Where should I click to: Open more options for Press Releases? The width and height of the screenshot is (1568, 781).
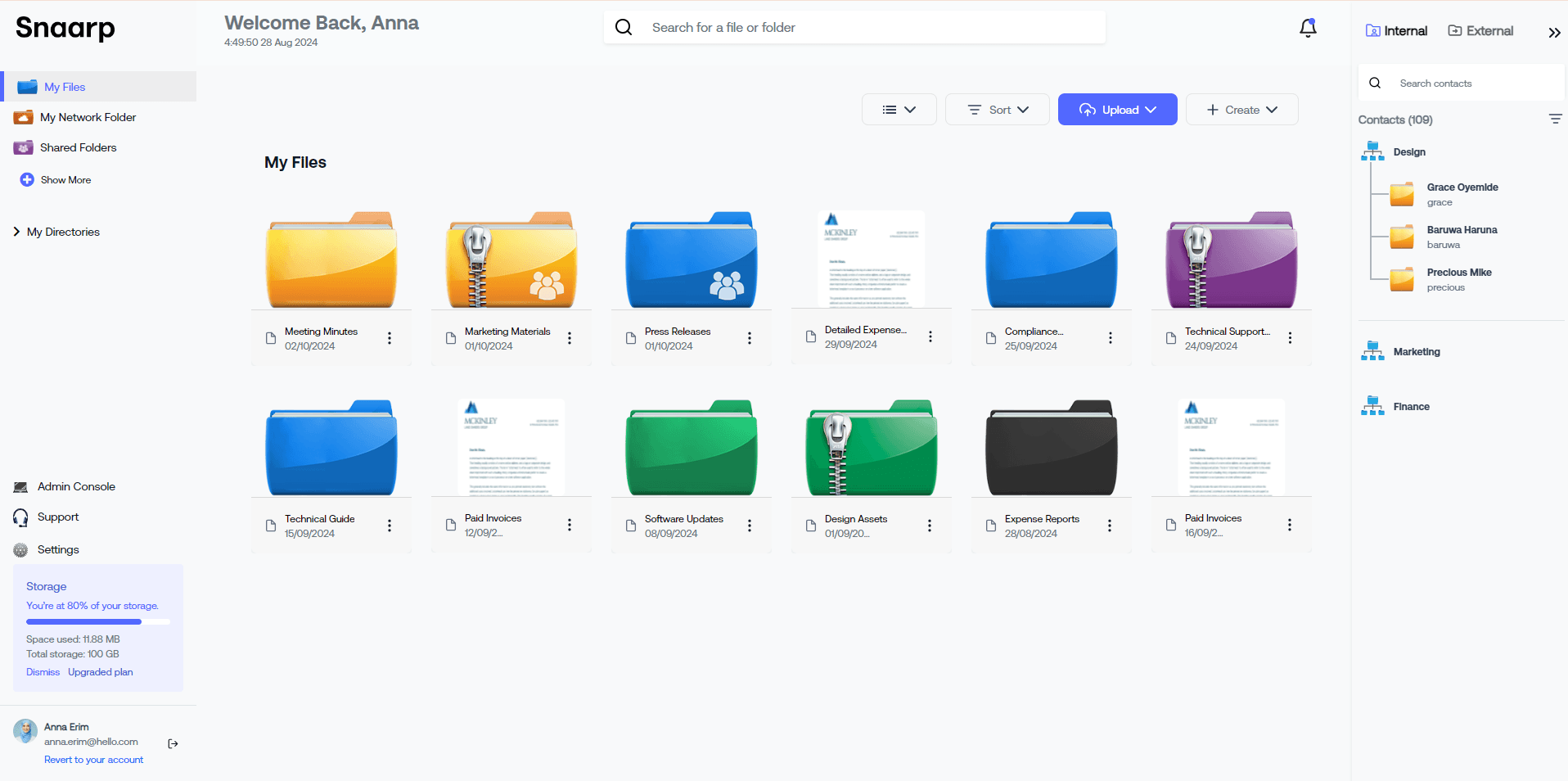point(750,338)
